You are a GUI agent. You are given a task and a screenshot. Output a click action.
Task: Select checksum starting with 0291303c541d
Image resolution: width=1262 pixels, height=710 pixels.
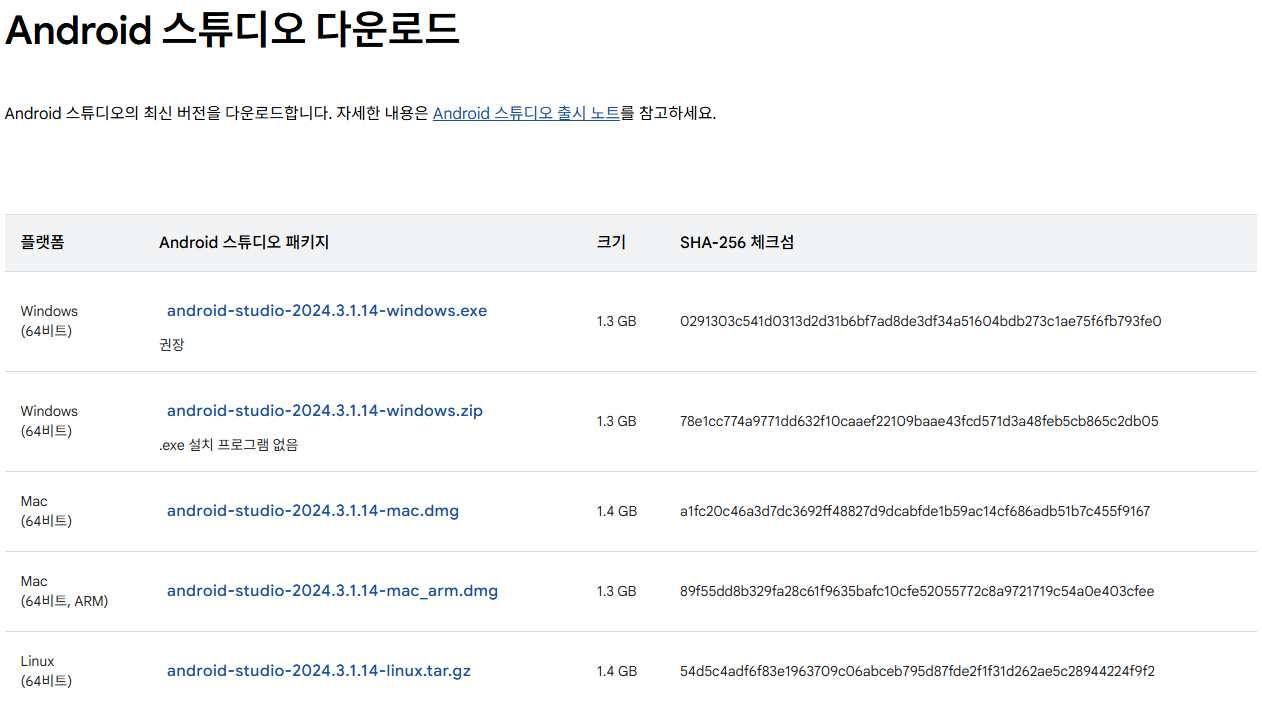click(x=921, y=322)
